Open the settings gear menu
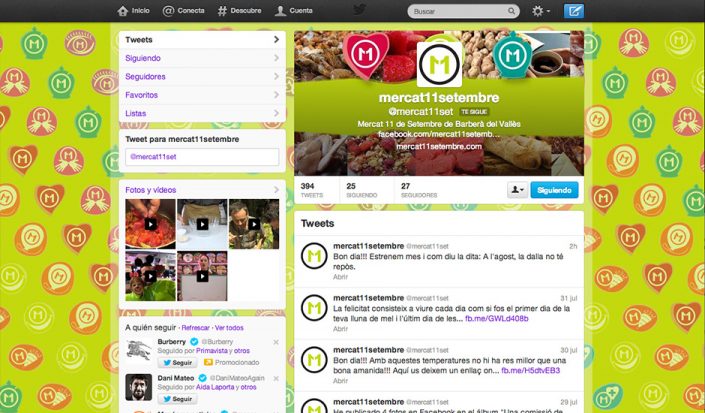This screenshot has width=705, height=413. point(541,11)
